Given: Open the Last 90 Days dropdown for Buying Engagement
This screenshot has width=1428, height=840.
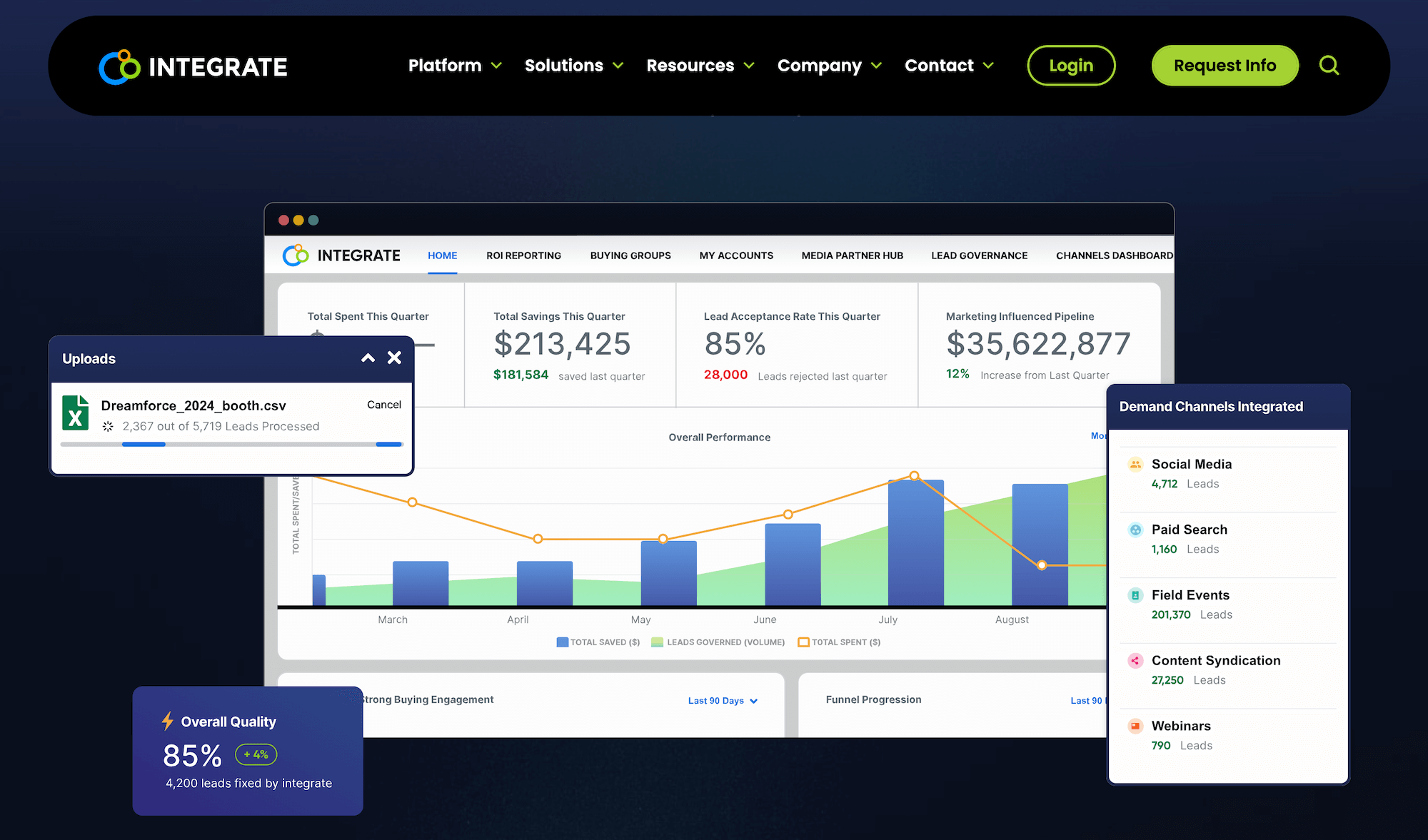Looking at the screenshot, I should pyautogui.click(x=723, y=700).
